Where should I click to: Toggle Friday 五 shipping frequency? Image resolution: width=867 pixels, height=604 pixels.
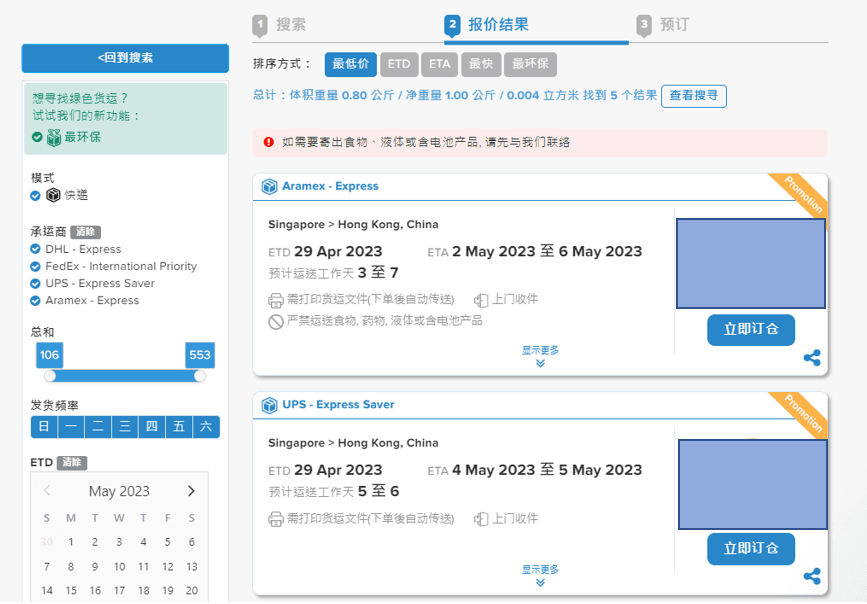point(179,427)
